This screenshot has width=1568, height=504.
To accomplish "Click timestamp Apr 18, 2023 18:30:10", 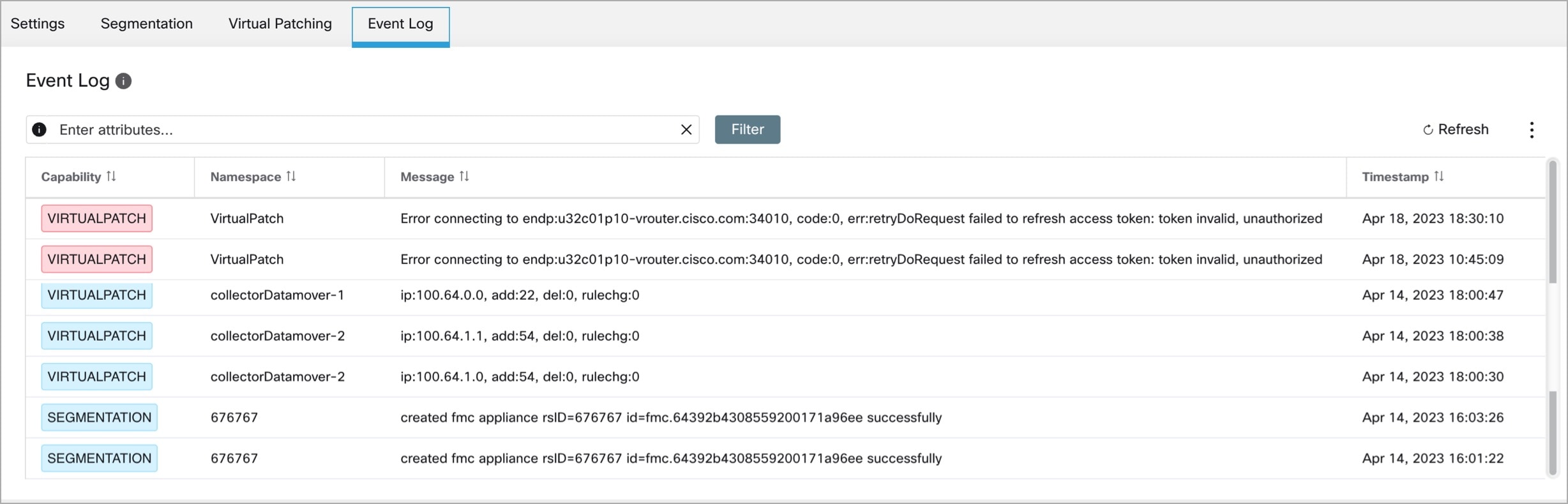I will 1433,218.
